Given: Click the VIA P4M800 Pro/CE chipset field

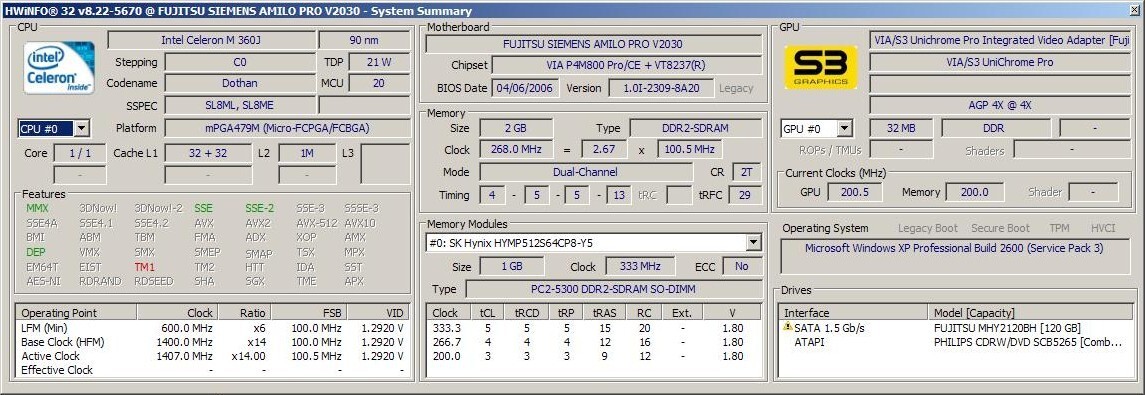Looking at the screenshot, I should 626,66.
